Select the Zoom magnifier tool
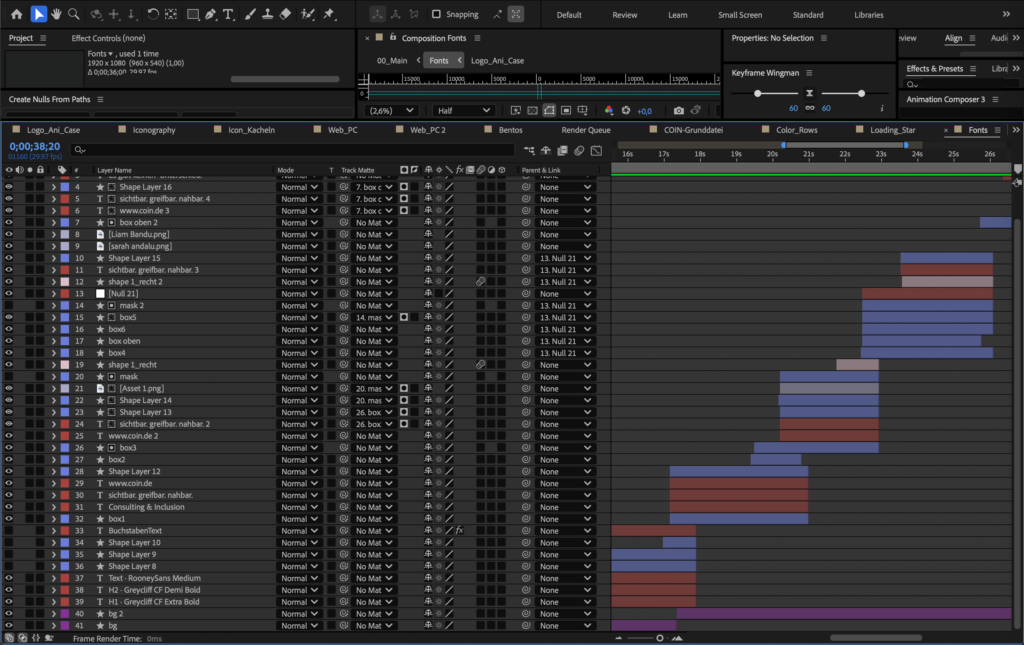 pyautogui.click(x=73, y=14)
